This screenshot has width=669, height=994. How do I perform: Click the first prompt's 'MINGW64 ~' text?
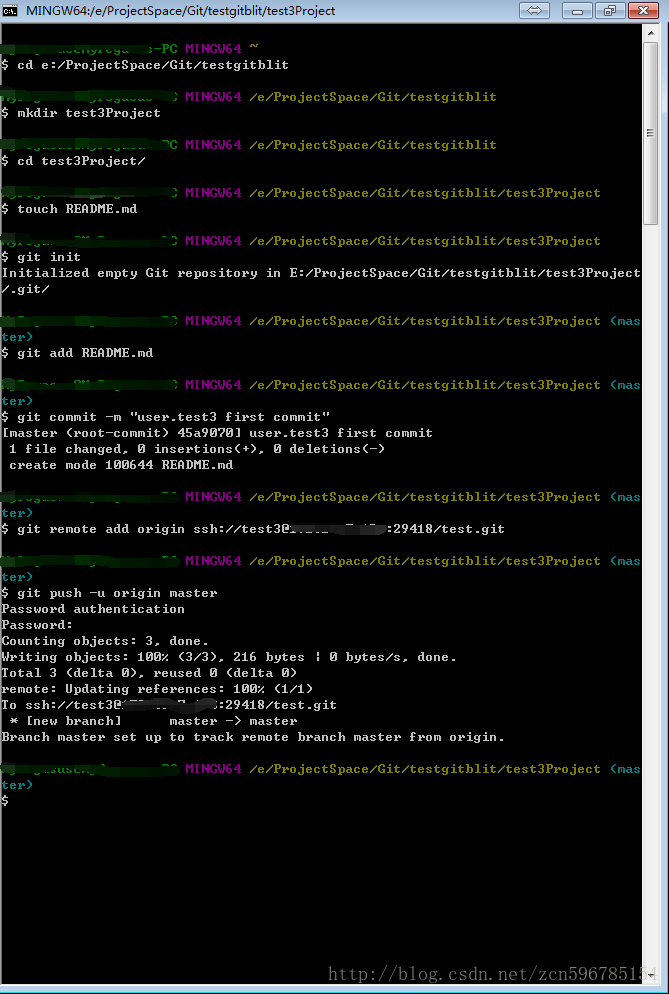tap(222, 49)
